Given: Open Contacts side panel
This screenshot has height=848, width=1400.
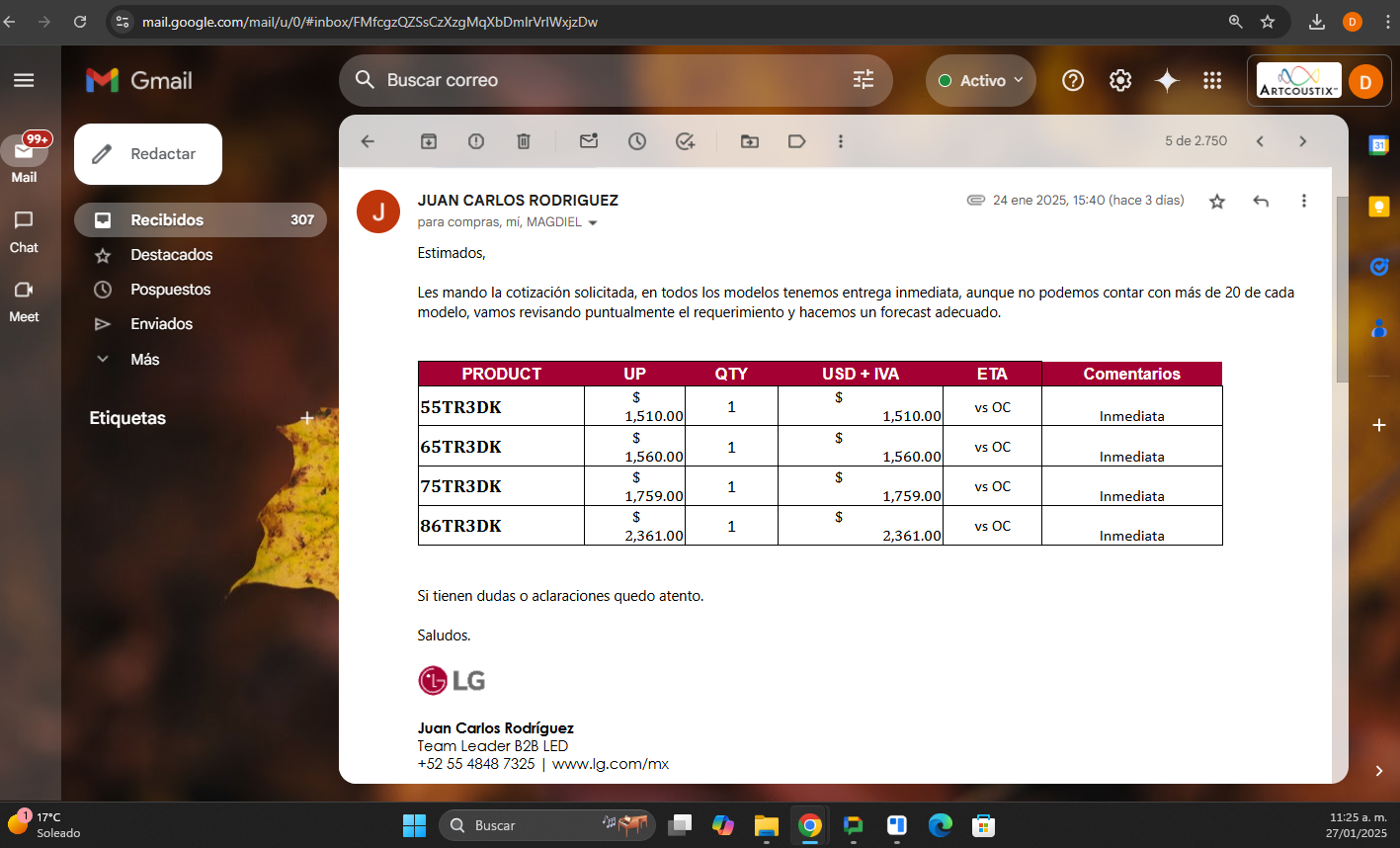Looking at the screenshot, I should point(1379,327).
